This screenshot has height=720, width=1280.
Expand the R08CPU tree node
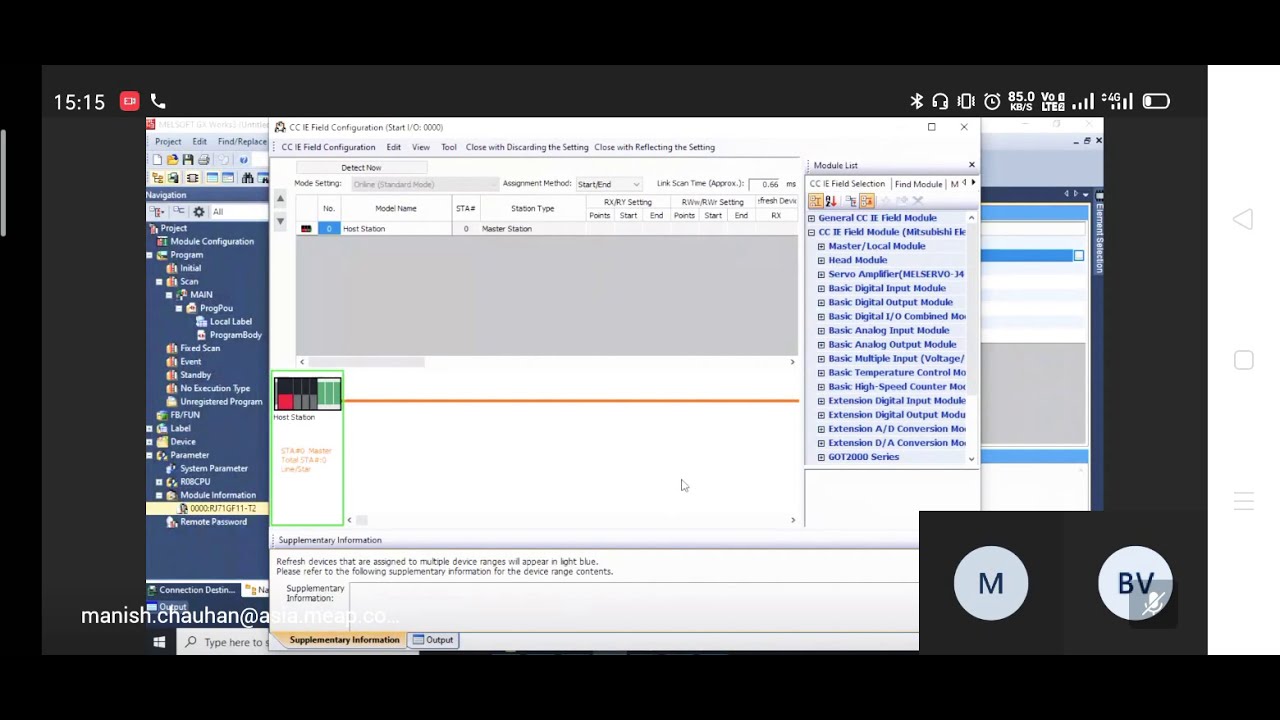159,482
